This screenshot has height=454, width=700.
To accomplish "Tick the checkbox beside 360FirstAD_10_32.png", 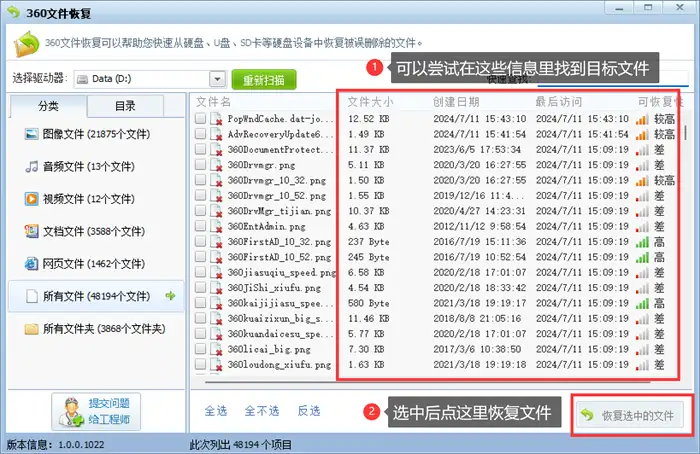I will pyautogui.click(x=200, y=241).
